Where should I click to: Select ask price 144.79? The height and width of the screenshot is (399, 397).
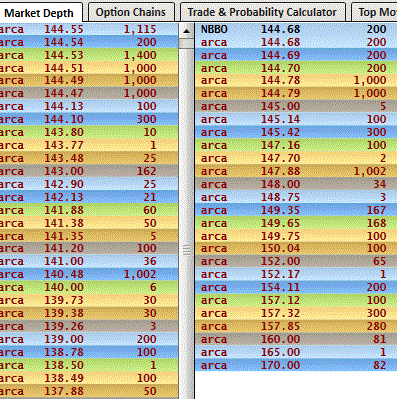tap(280, 93)
